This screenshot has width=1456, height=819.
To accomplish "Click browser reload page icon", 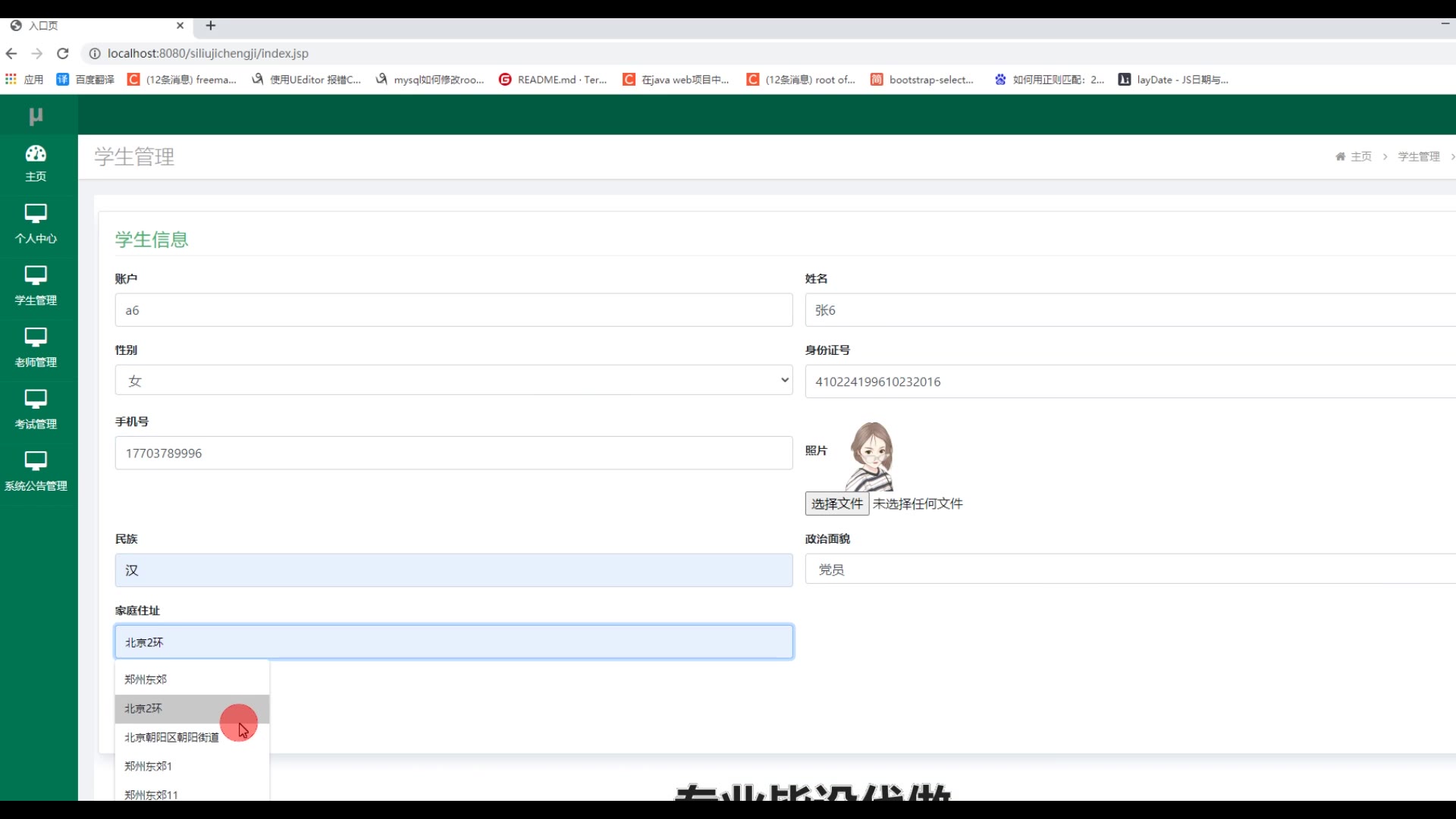I will point(63,54).
